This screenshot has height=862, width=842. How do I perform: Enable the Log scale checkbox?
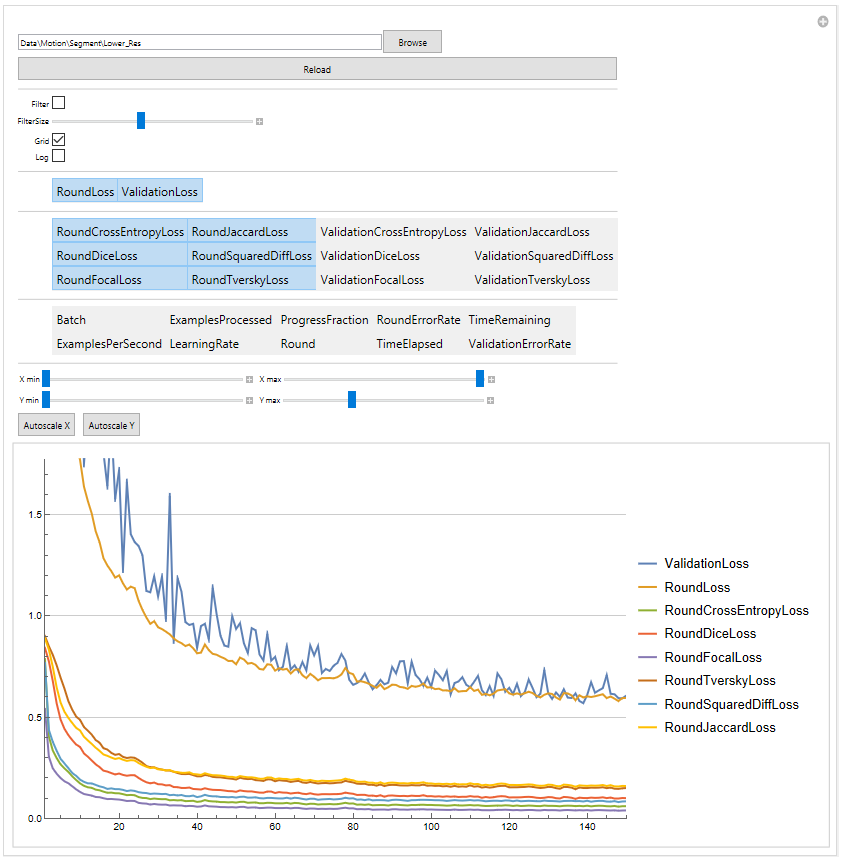point(58,156)
